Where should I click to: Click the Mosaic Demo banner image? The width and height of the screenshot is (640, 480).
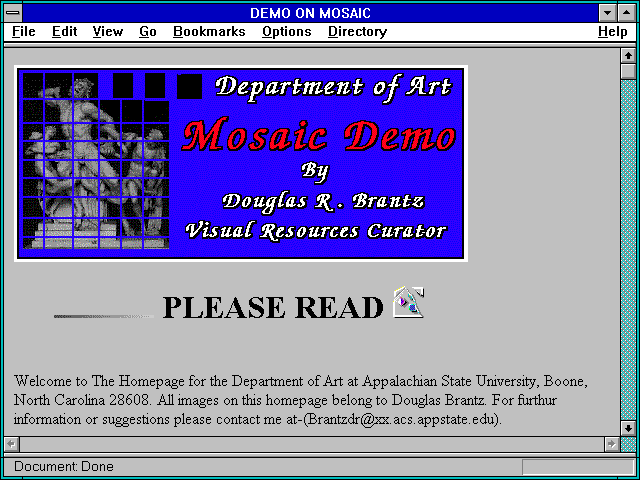coord(241,163)
